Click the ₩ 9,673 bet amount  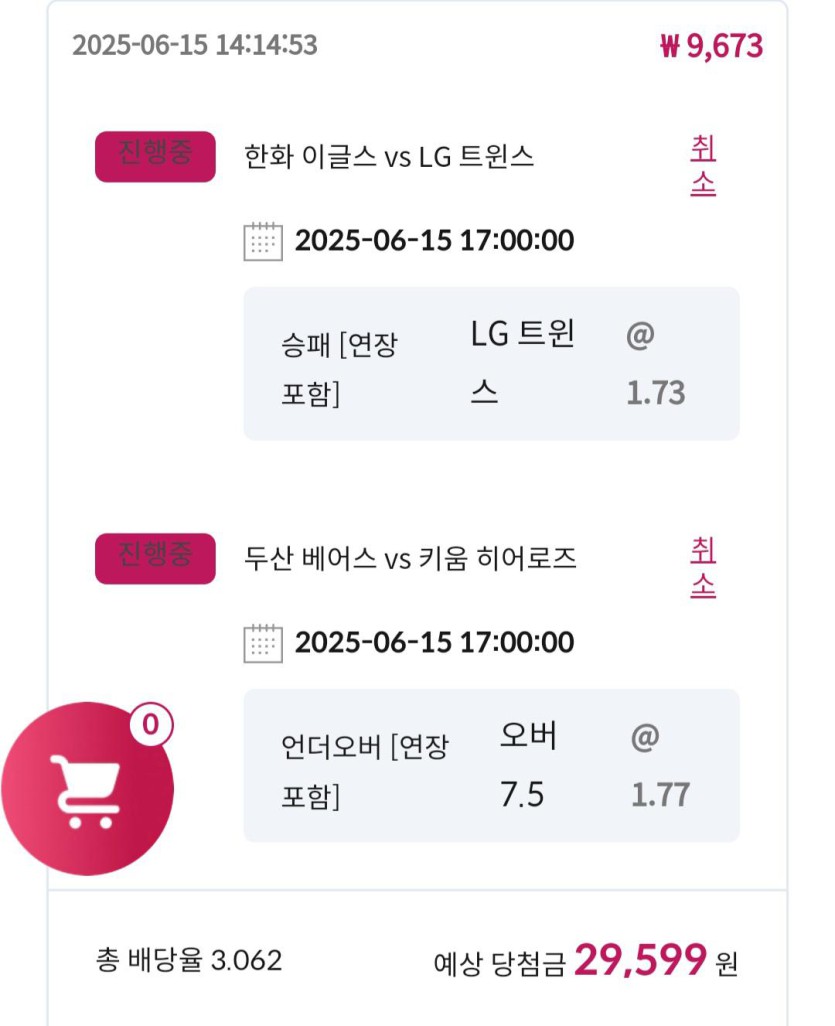pos(711,46)
